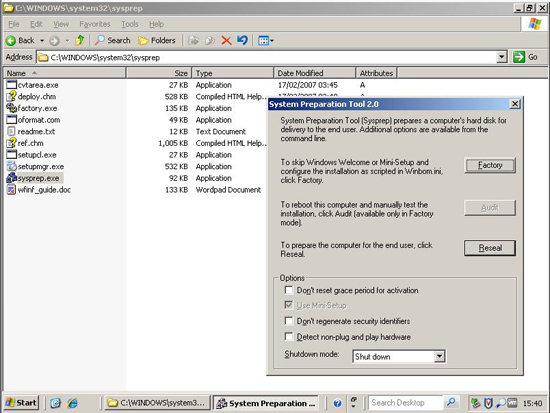Open the View menu
The height and width of the screenshot is (413, 550).
tap(61, 24)
